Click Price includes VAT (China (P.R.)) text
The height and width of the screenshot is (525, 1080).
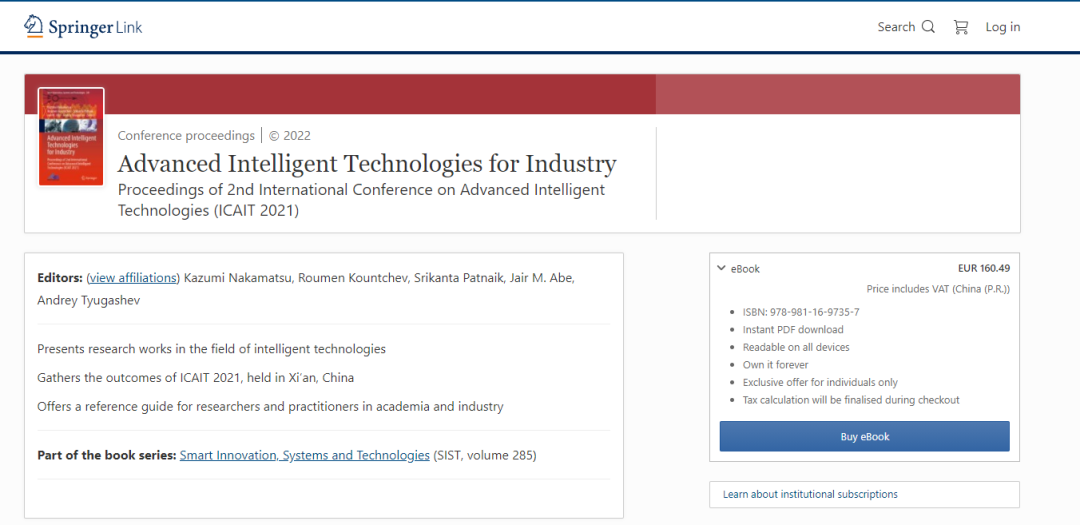pos(938,289)
